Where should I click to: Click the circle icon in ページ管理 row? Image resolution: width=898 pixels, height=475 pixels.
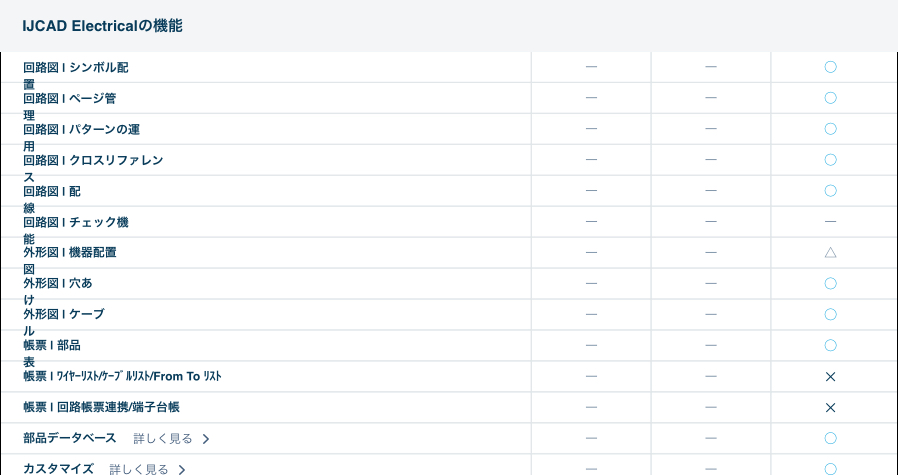830,98
